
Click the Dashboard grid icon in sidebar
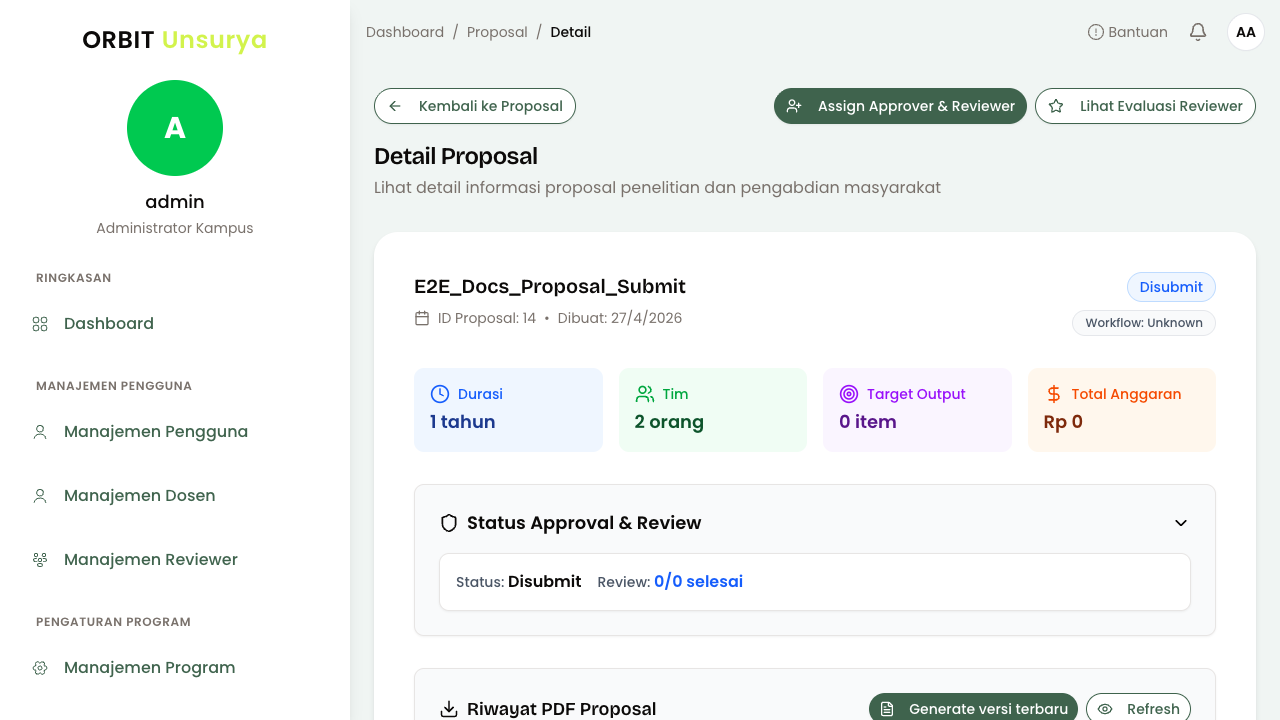click(40, 324)
